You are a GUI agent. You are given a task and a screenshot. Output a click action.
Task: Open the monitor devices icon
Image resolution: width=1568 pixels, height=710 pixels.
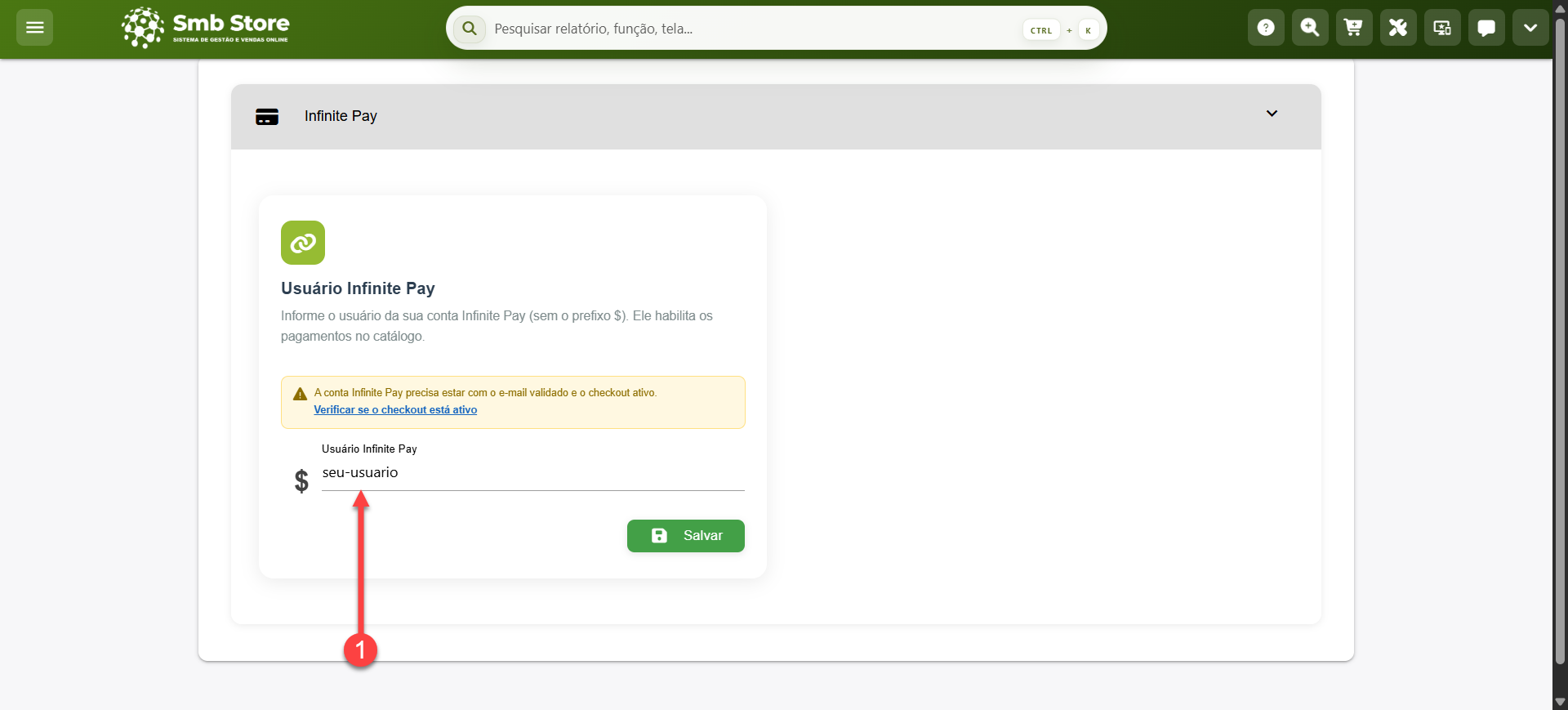coord(1442,28)
